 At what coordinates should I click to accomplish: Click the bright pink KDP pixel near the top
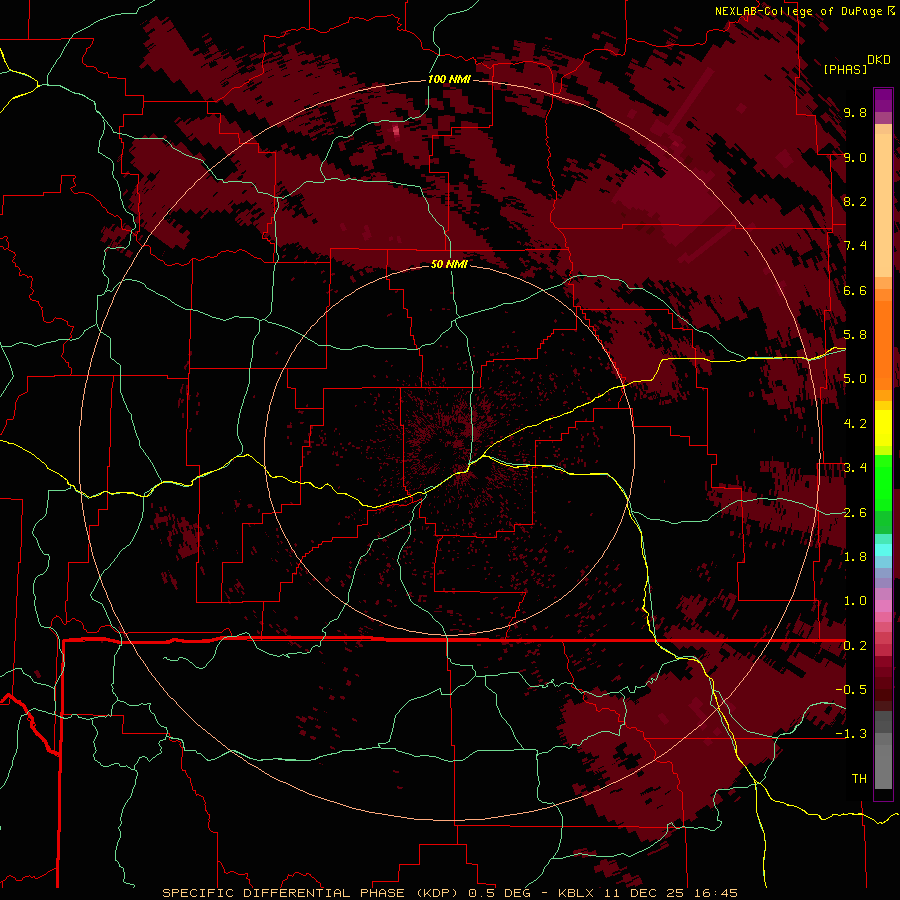coord(395,131)
